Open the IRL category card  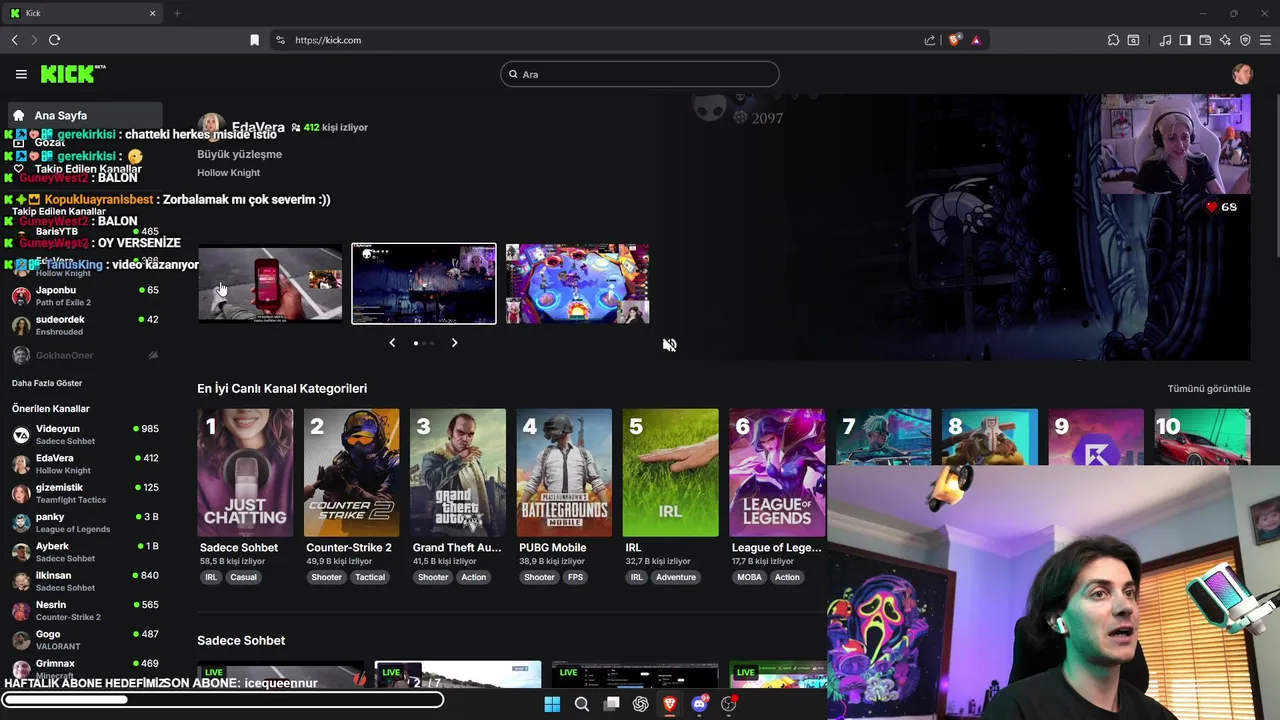[x=670, y=473]
